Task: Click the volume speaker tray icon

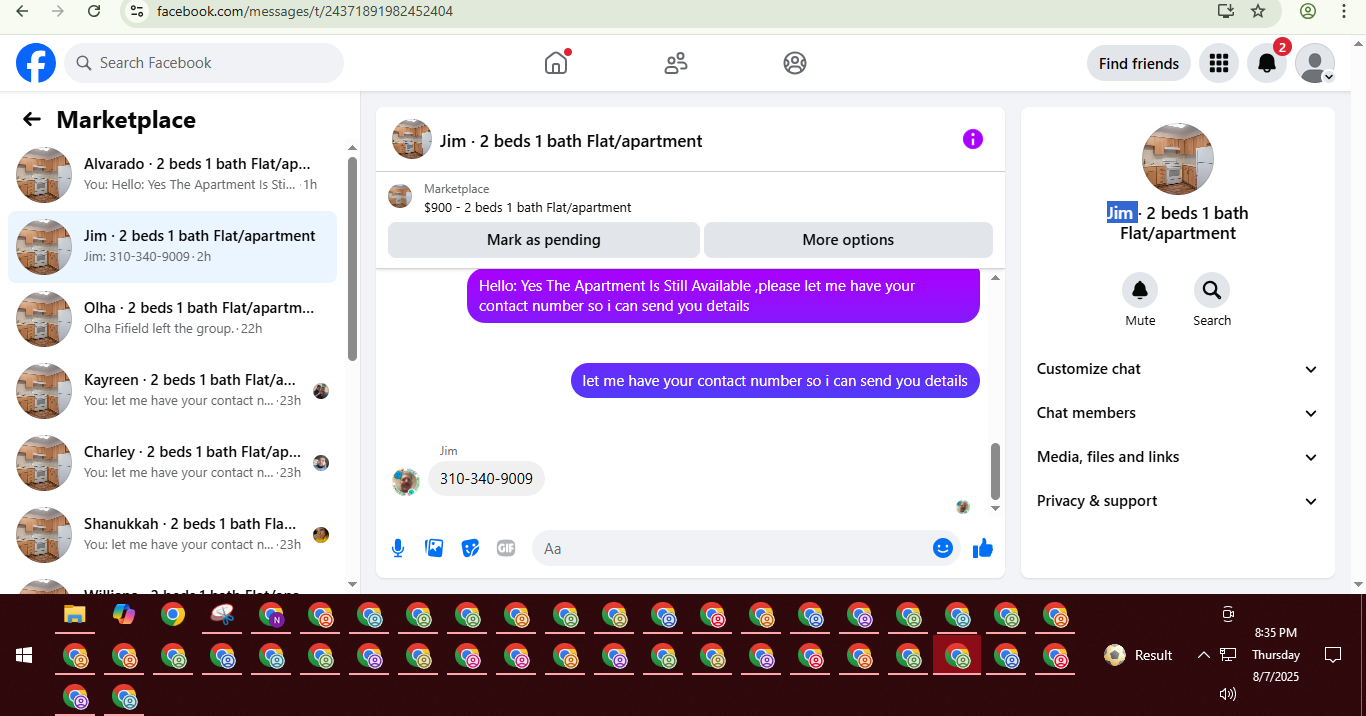Action: 1228,694
